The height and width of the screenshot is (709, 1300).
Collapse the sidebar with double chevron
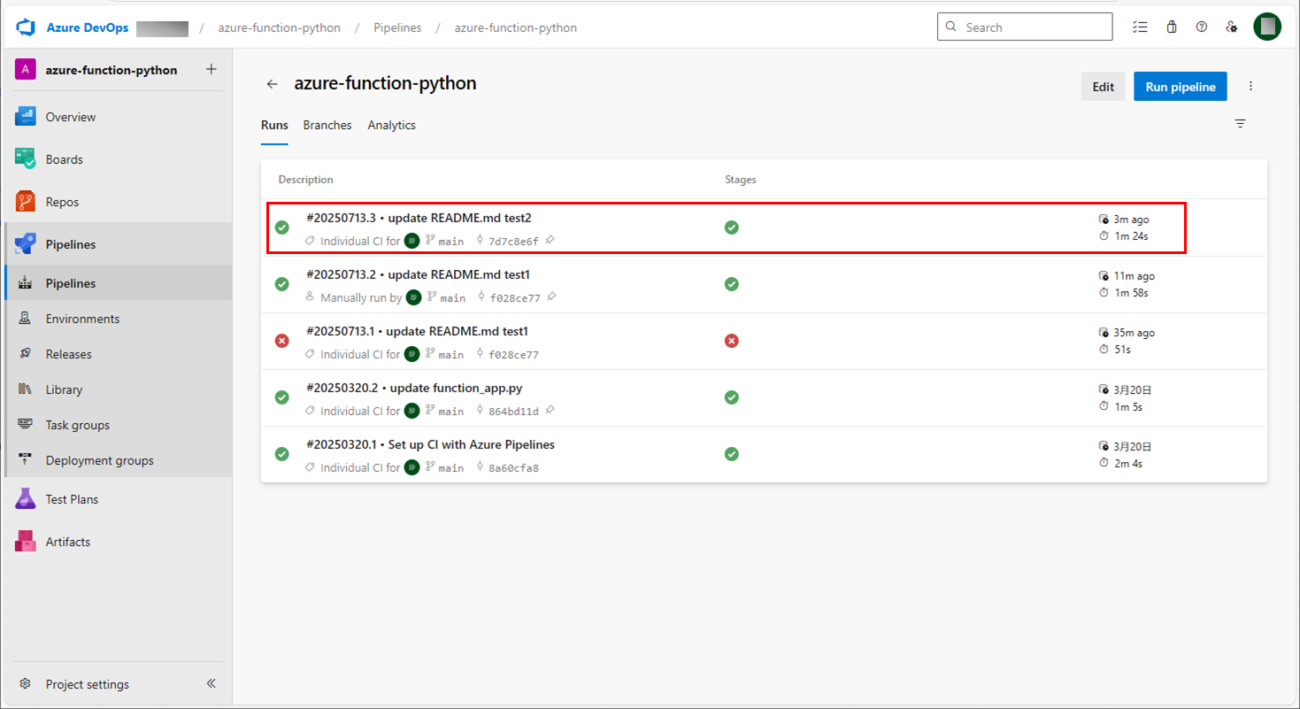tap(211, 684)
